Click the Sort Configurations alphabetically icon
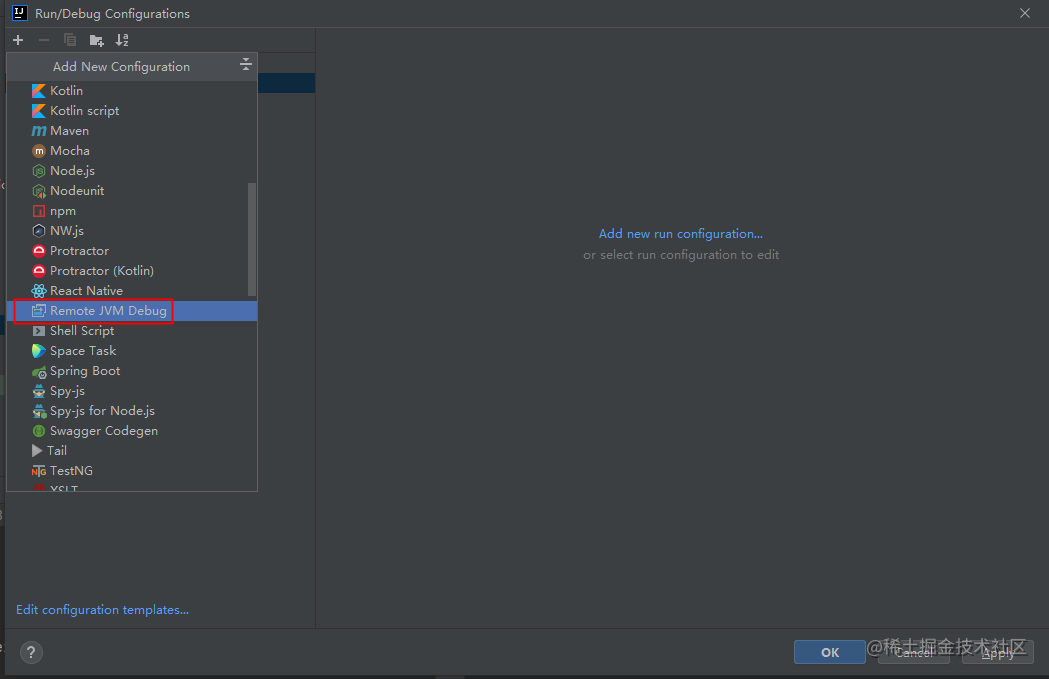1049x679 pixels. [x=122, y=40]
